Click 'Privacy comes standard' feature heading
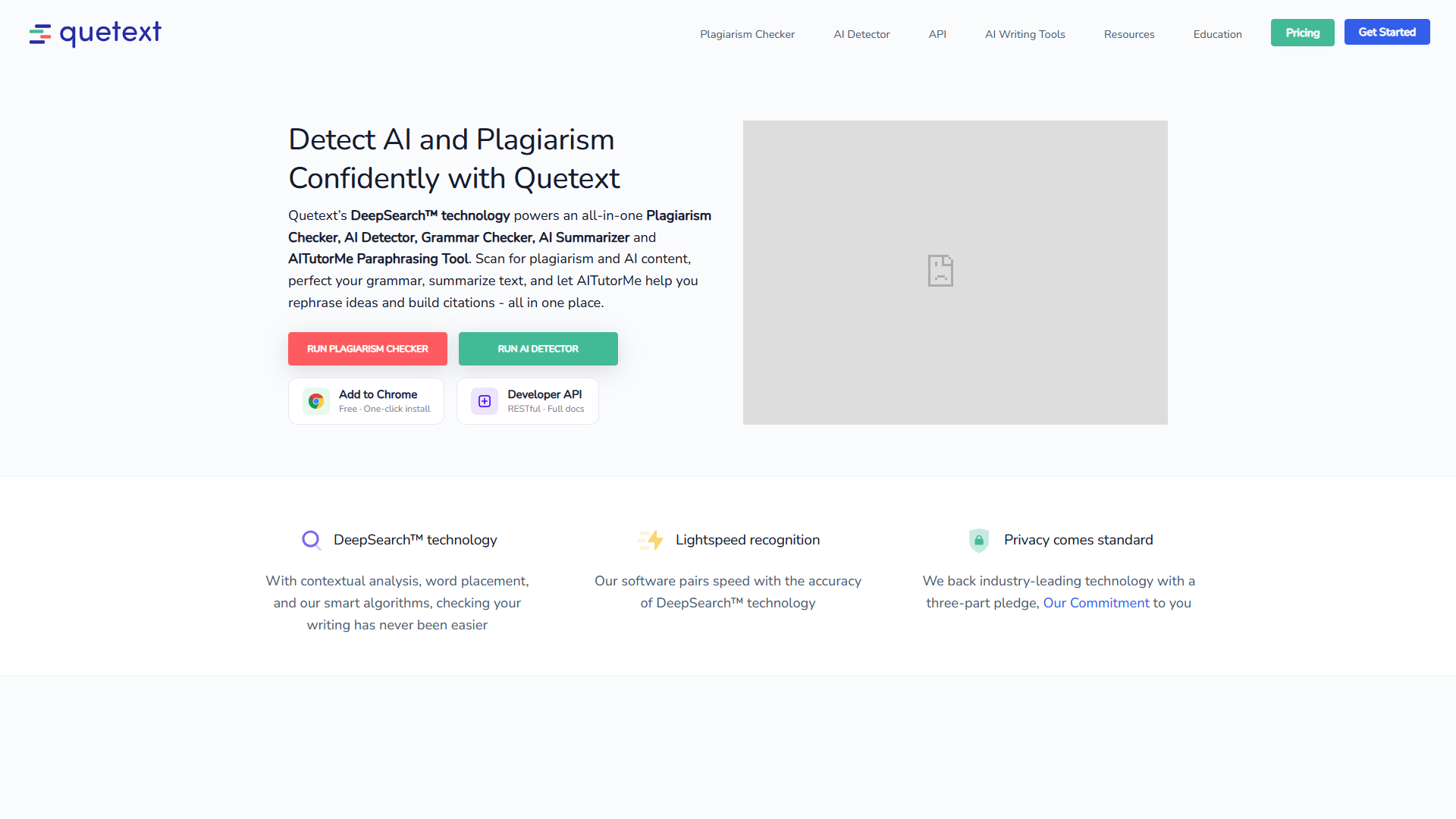 1078,540
